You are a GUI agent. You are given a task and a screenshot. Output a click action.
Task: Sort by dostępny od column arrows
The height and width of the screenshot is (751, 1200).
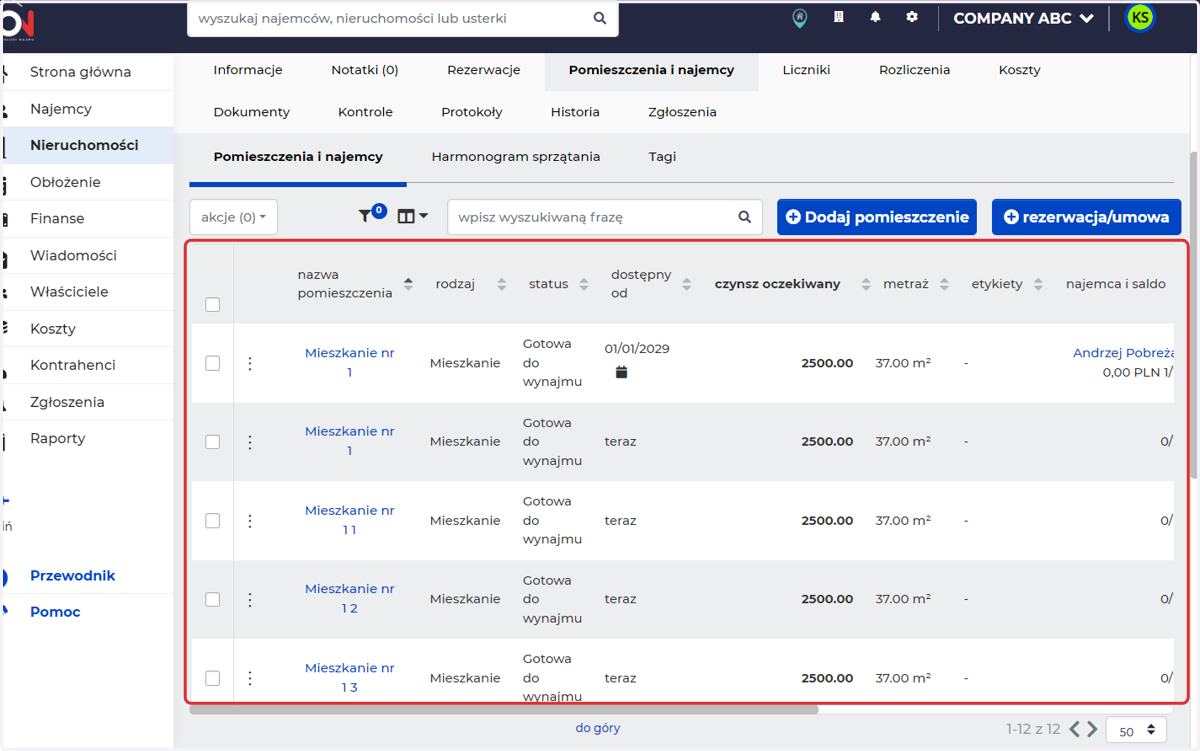click(x=687, y=284)
